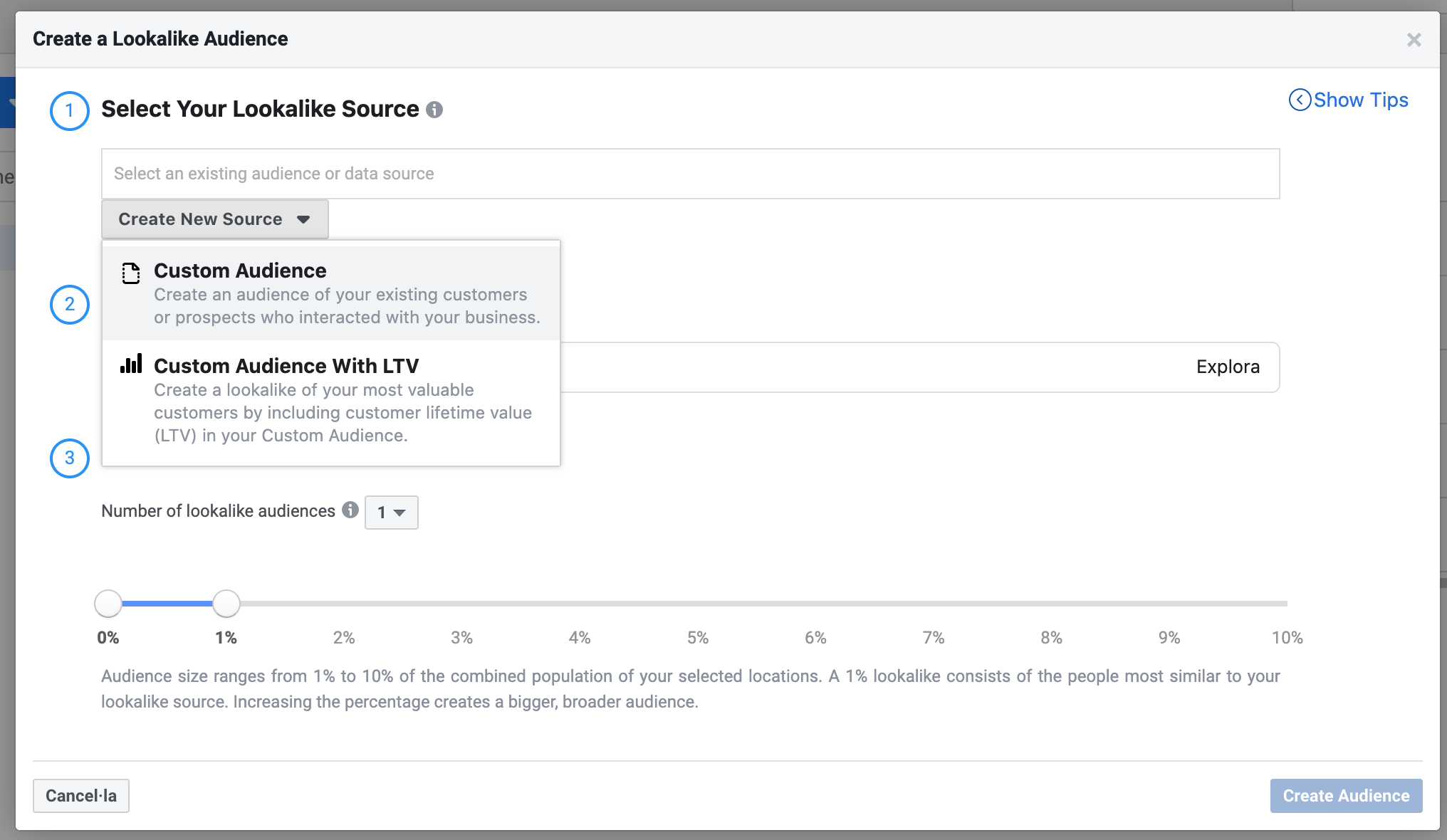Click the 0% slider handle
The width and height of the screenshot is (1447, 840).
pyautogui.click(x=108, y=604)
